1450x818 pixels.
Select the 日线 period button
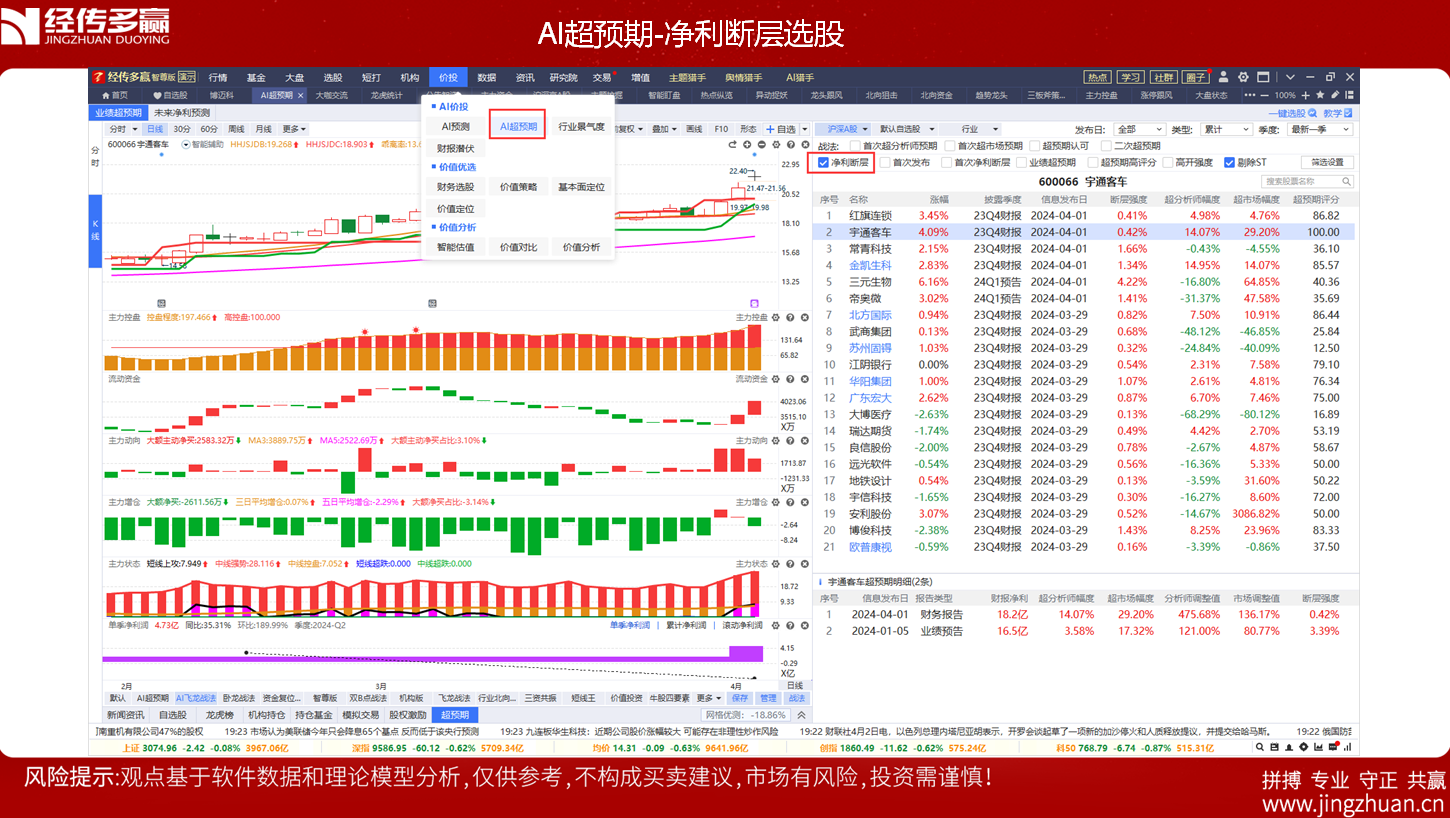tap(154, 129)
